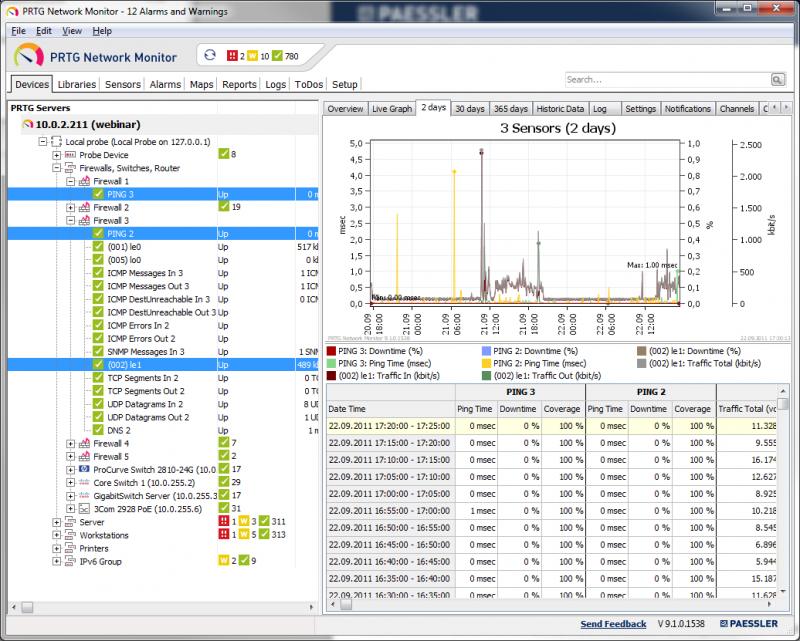Open the Edit menu
800x641 pixels.
click(43, 31)
